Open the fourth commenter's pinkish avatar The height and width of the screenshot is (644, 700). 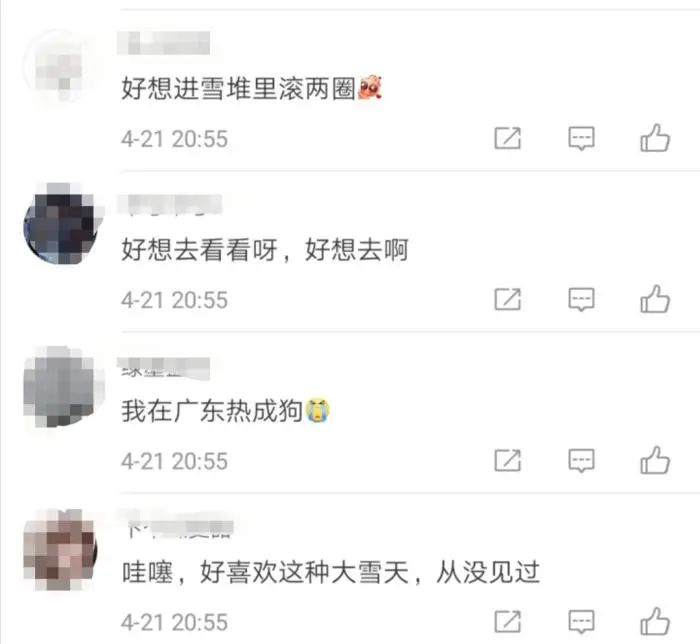click(x=60, y=549)
